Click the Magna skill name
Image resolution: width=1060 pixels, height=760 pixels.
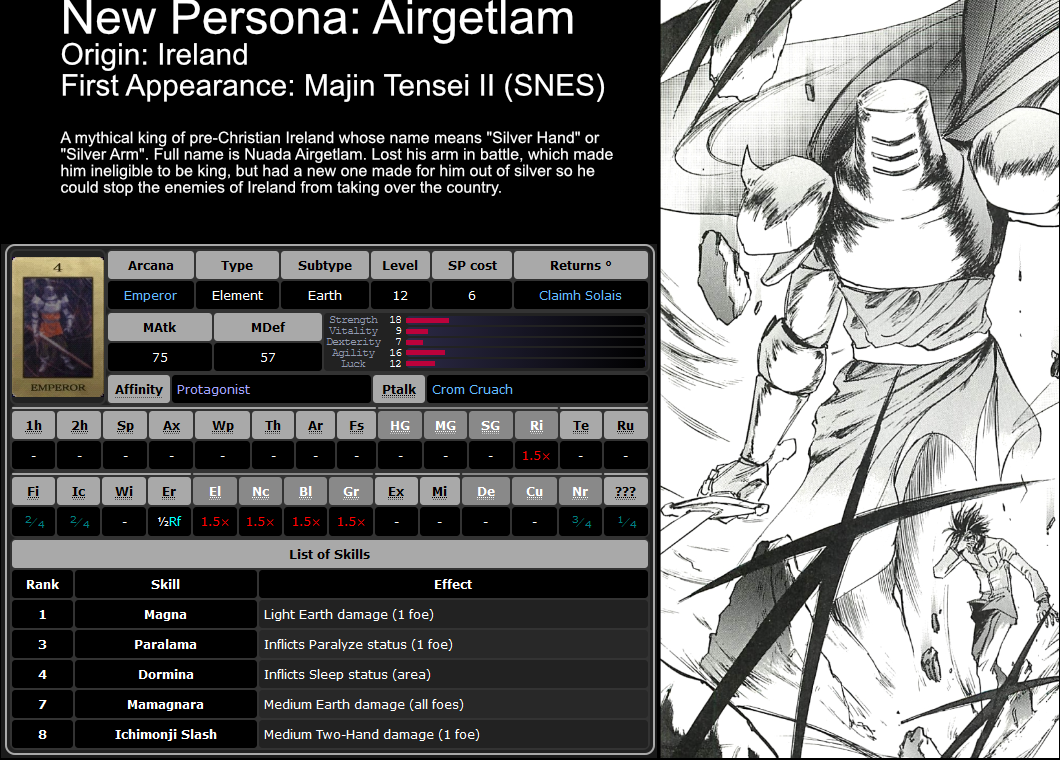[166, 615]
